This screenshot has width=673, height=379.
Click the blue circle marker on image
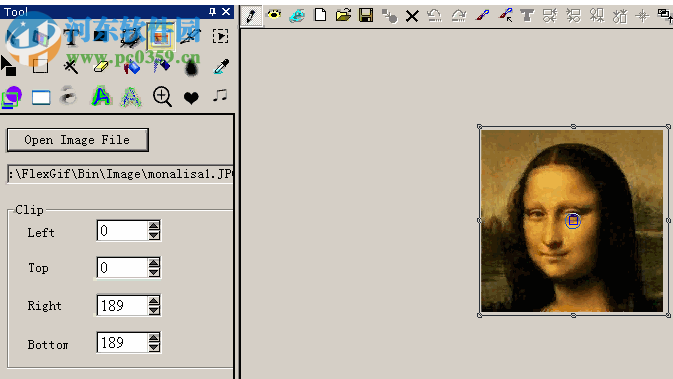573,221
